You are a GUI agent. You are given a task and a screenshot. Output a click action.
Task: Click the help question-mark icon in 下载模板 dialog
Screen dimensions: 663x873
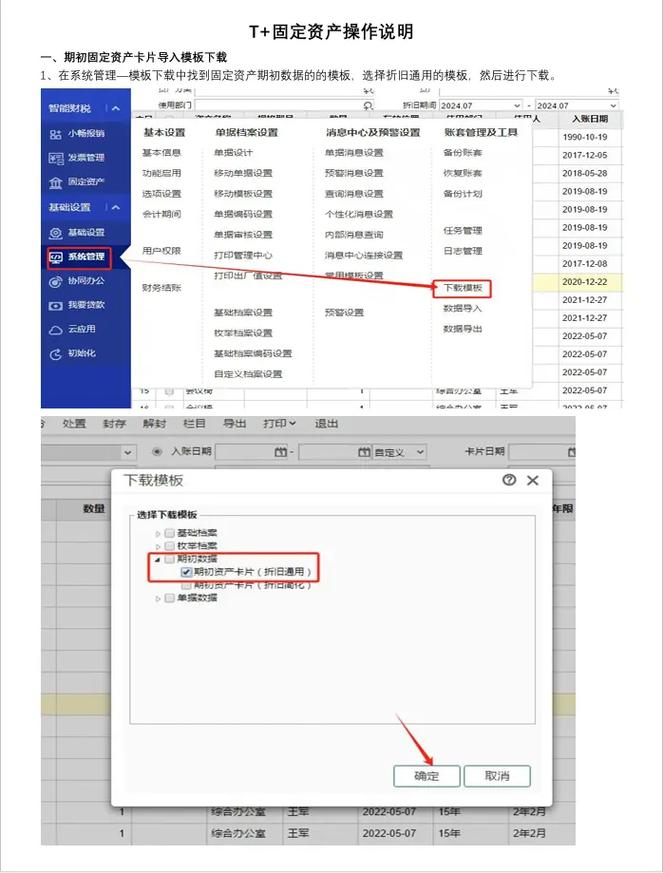click(x=509, y=480)
